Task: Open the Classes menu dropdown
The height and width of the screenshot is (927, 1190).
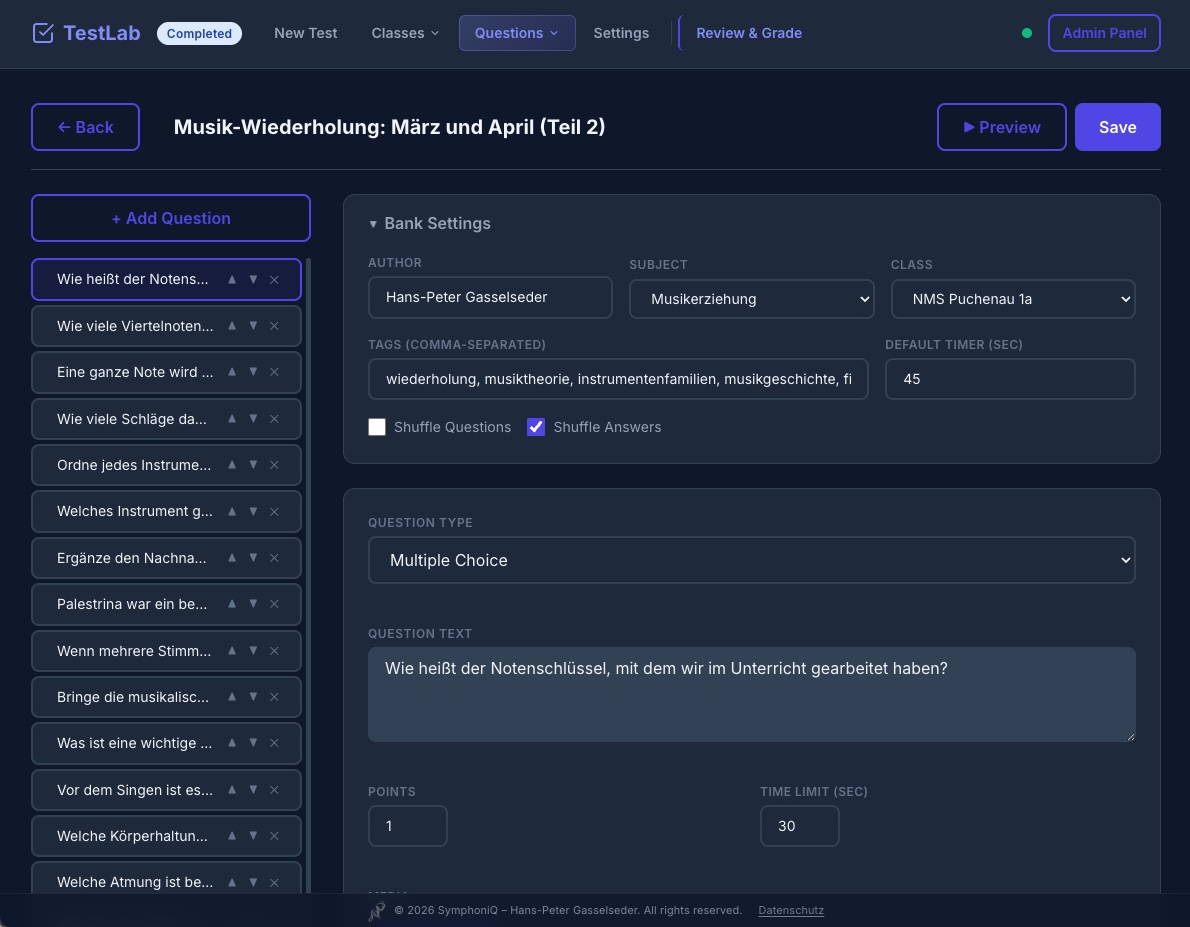Action: click(x=405, y=33)
